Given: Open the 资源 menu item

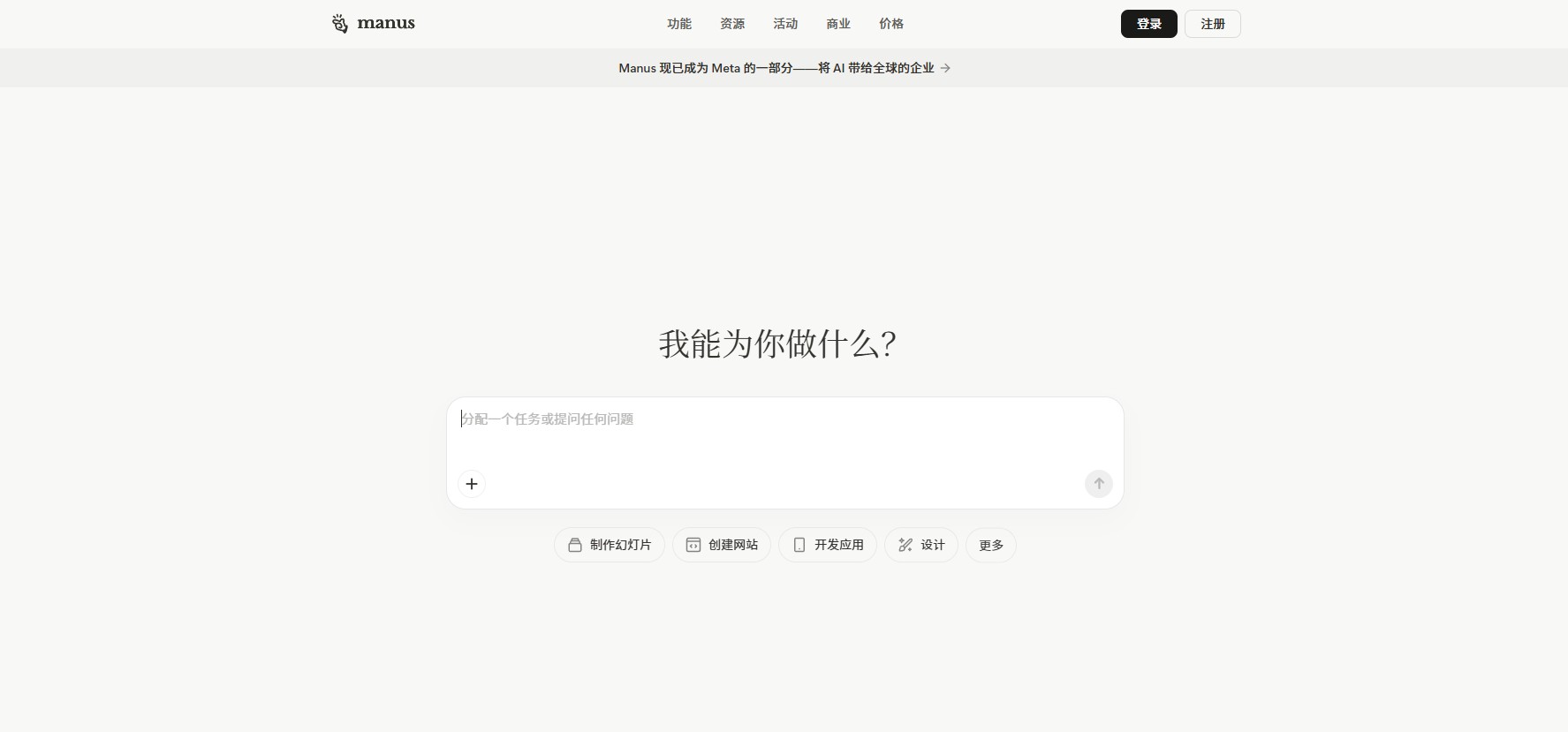Looking at the screenshot, I should (x=732, y=24).
